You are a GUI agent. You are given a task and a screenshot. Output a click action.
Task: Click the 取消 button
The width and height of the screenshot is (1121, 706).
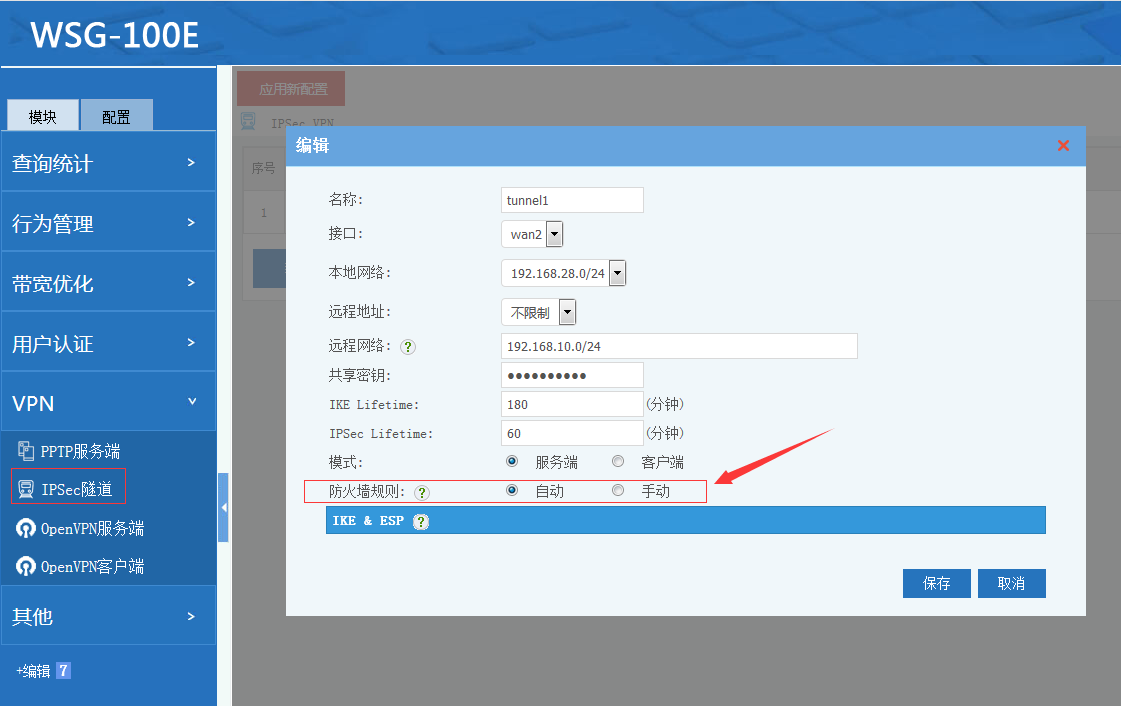(1011, 583)
